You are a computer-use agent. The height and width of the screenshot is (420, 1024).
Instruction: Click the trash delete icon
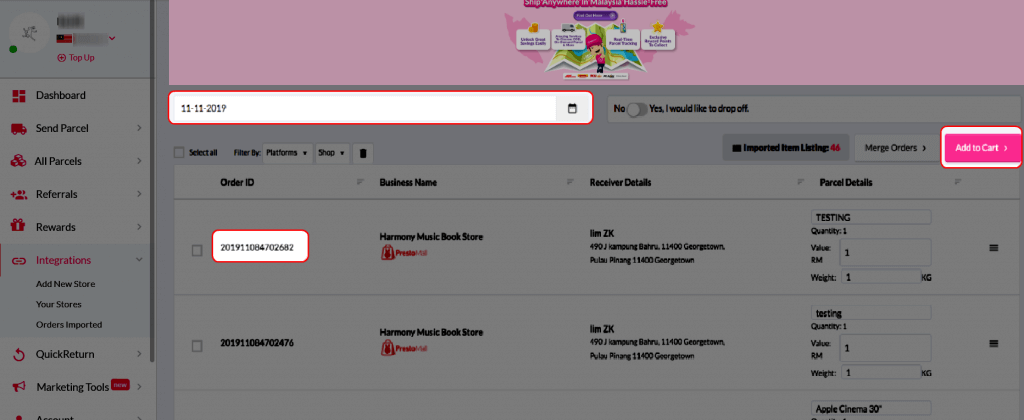(363, 153)
